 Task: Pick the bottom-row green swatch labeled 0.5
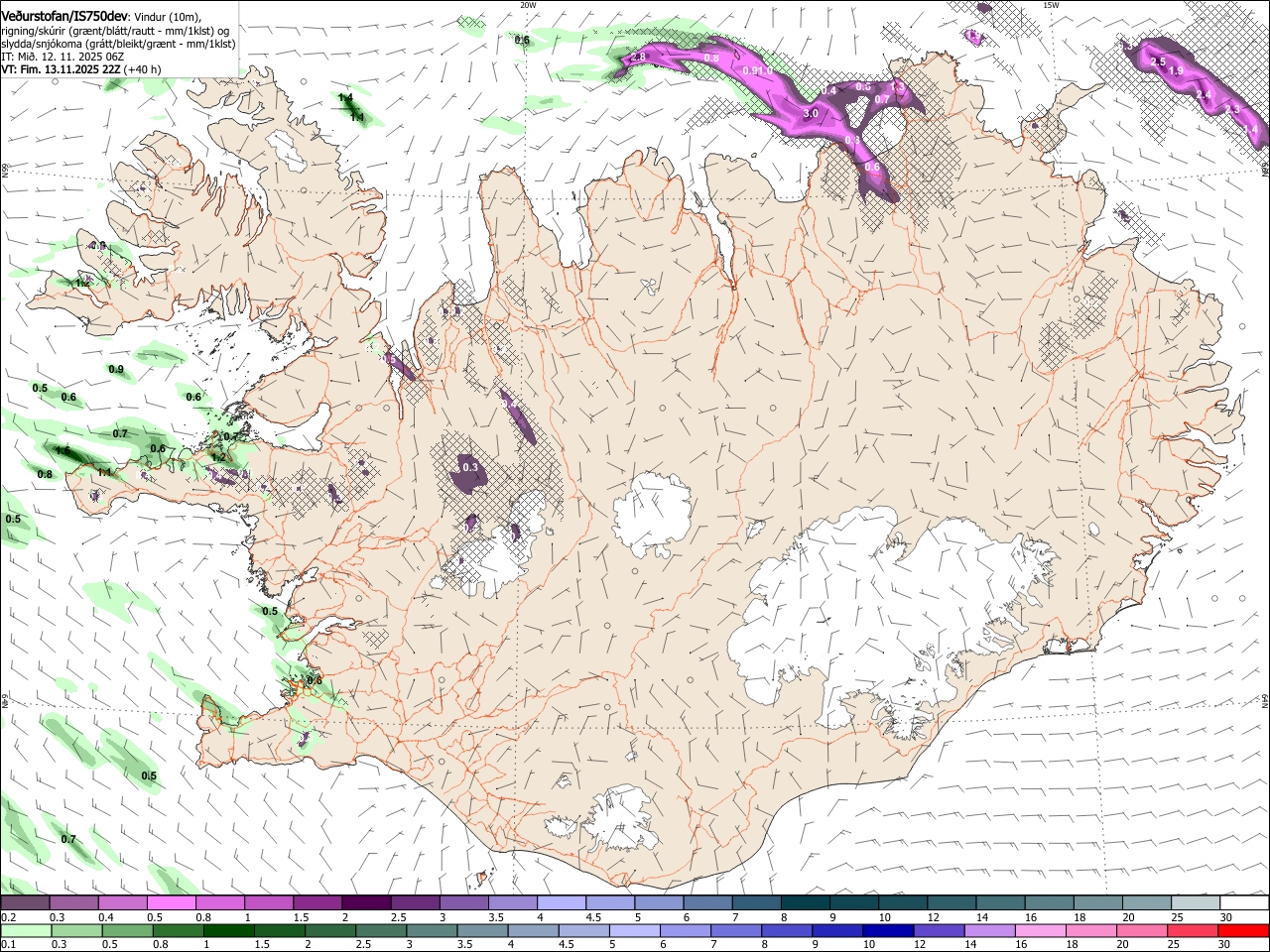pos(127,930)
